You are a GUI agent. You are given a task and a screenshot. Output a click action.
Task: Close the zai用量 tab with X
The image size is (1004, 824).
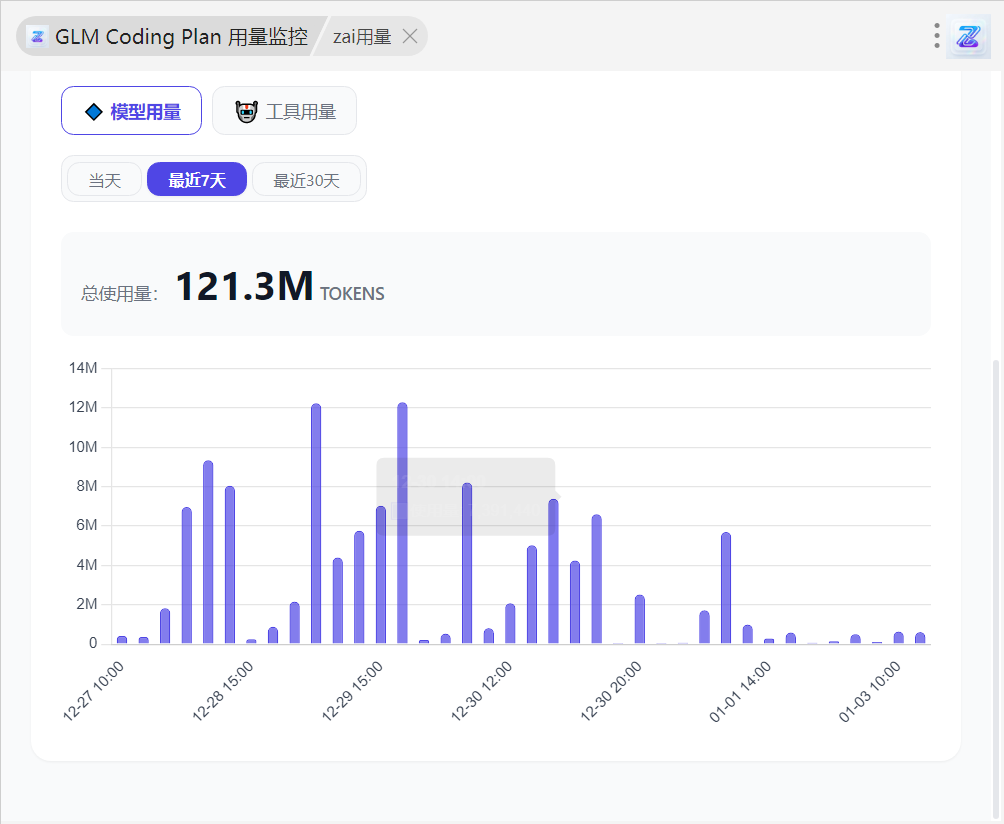coord(410,37)
